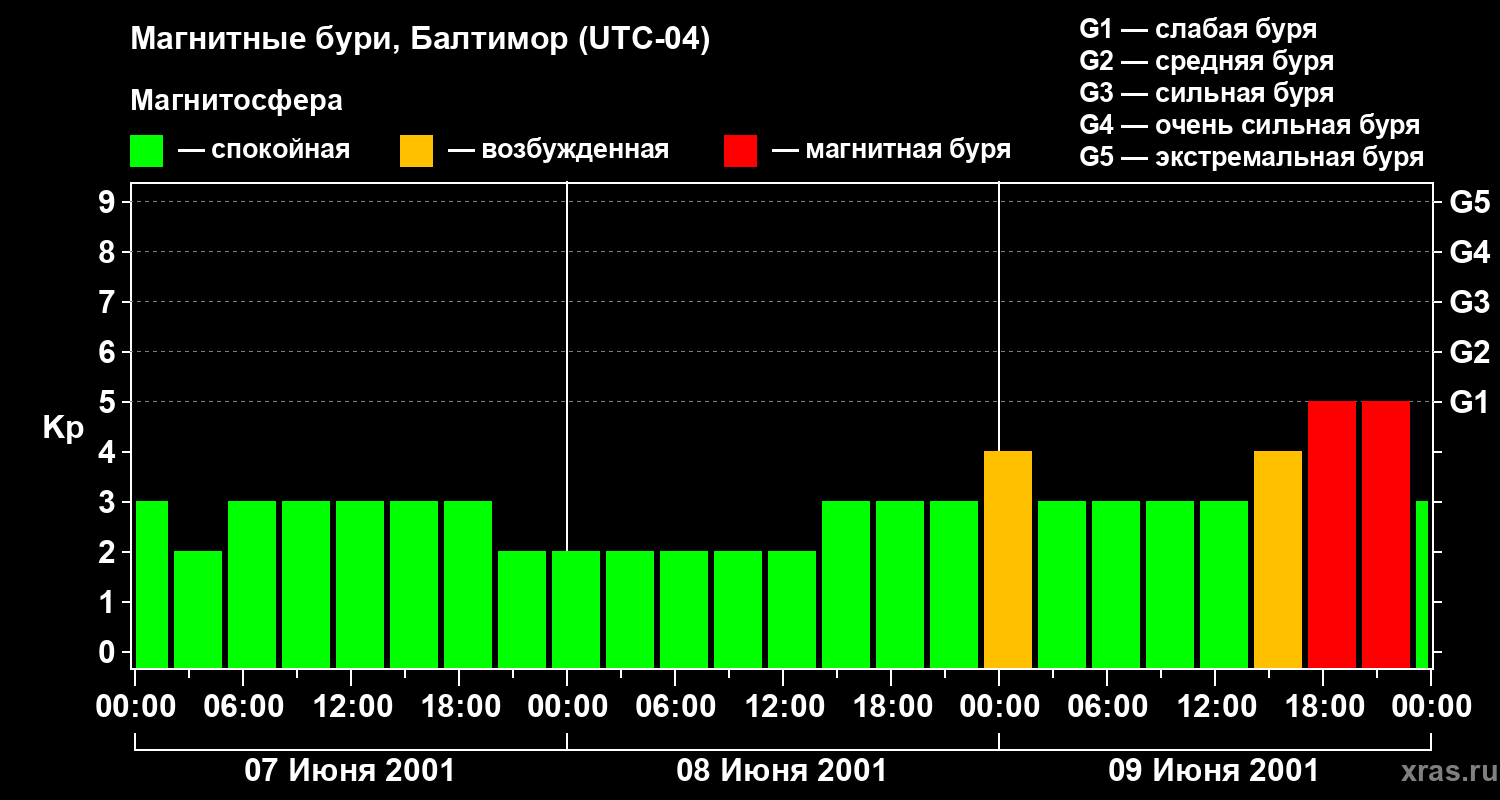The height and width of the screenshot is (800, 1500).
Task: Click the G1 label on the right axis
Action: (1469, 403)
